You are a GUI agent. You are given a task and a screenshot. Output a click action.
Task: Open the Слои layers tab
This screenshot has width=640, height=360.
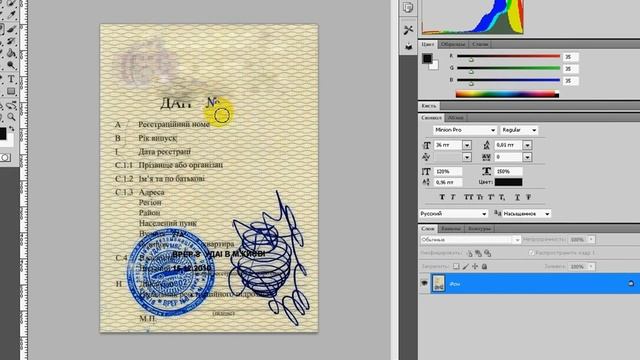[x=428, y=229]
